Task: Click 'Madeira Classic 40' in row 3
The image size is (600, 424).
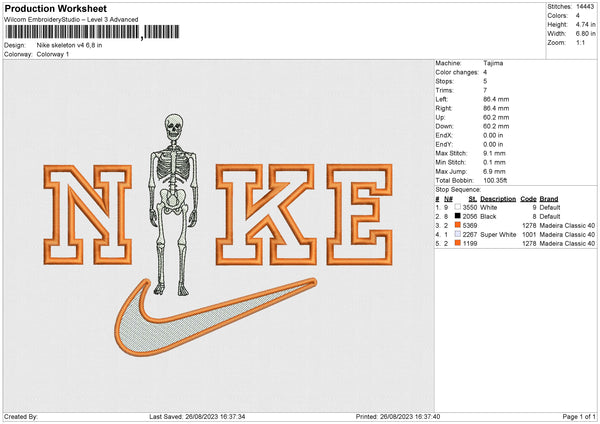Action: pos(567,225)
